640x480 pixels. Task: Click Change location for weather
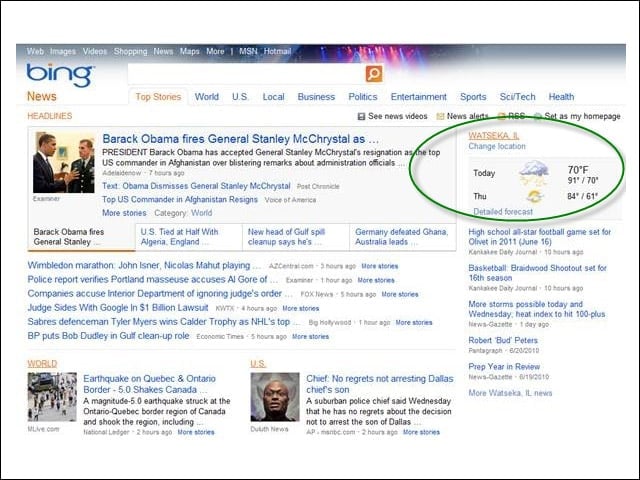tap(497, 146)
